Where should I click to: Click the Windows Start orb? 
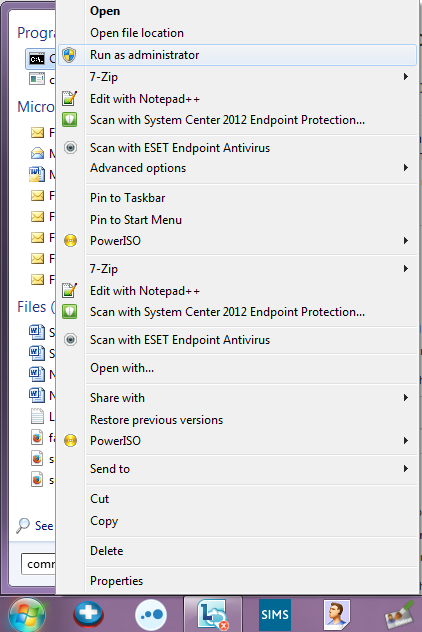[27, 615]
